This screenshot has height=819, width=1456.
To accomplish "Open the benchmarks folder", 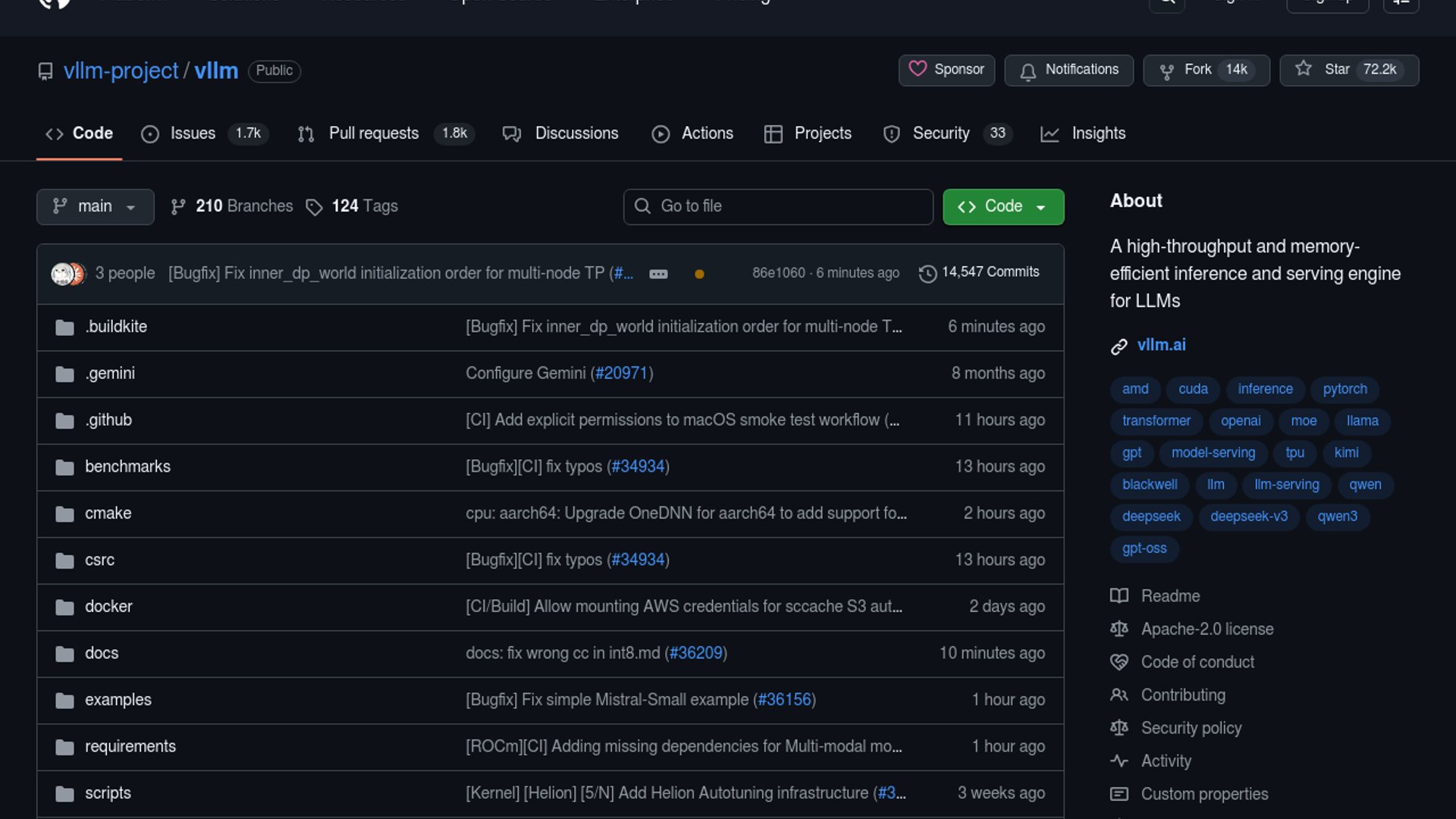I will 127,466.
